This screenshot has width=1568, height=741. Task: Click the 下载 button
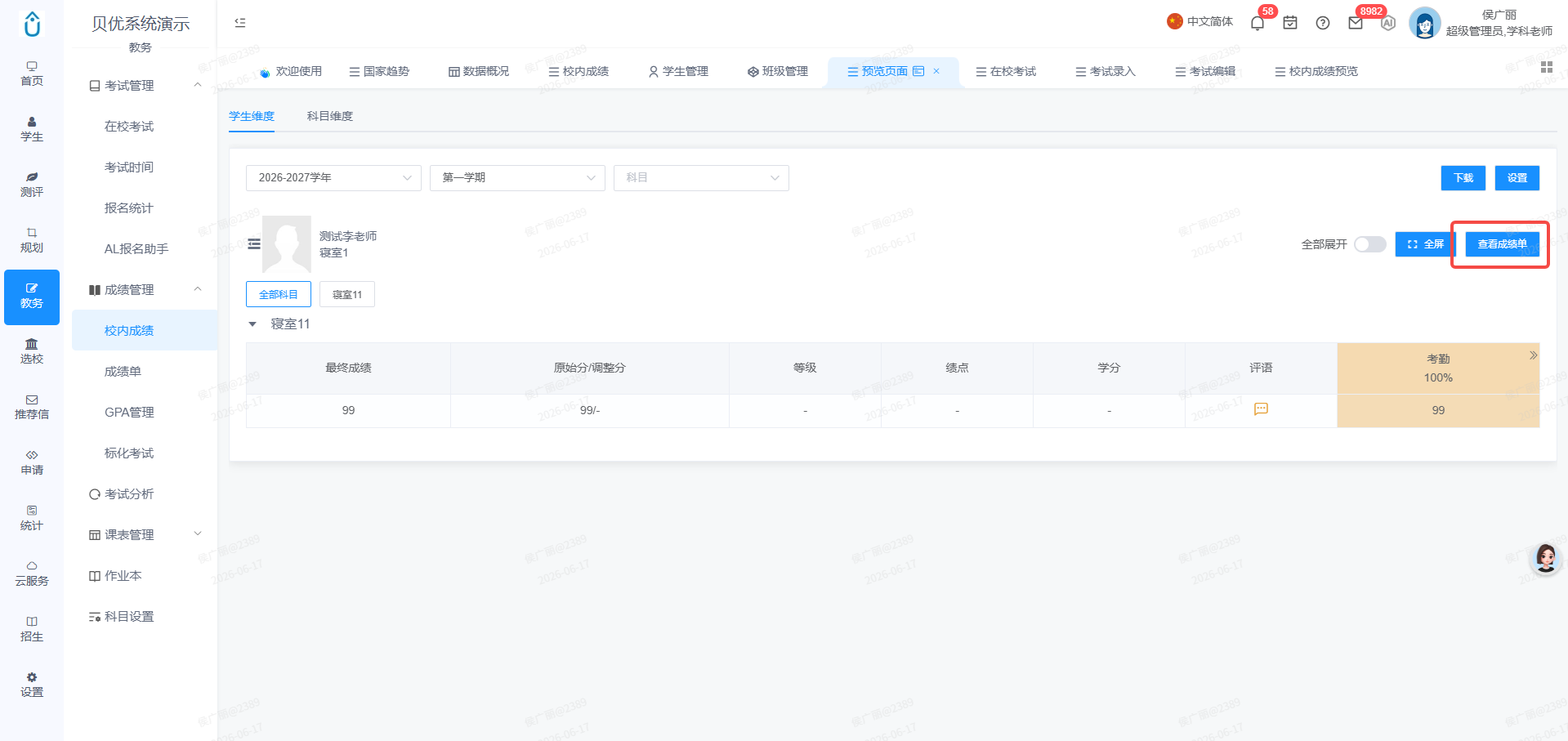click(1463, 178)
